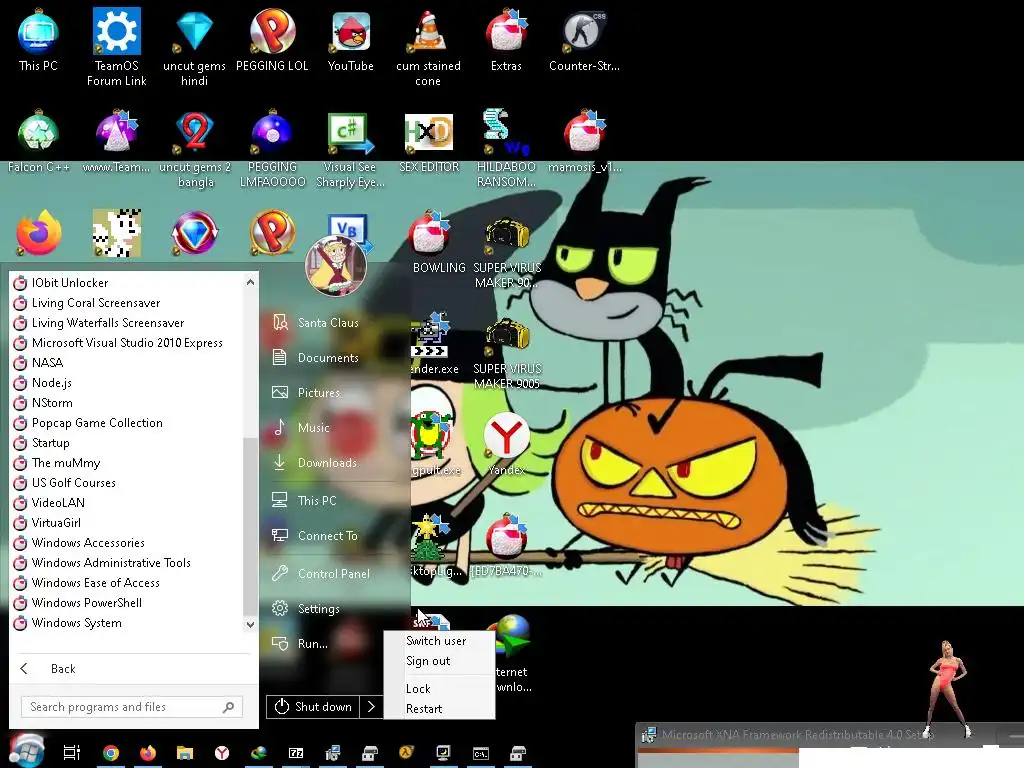Click the PEGGING LOL Peggle desktop icon

272,40
